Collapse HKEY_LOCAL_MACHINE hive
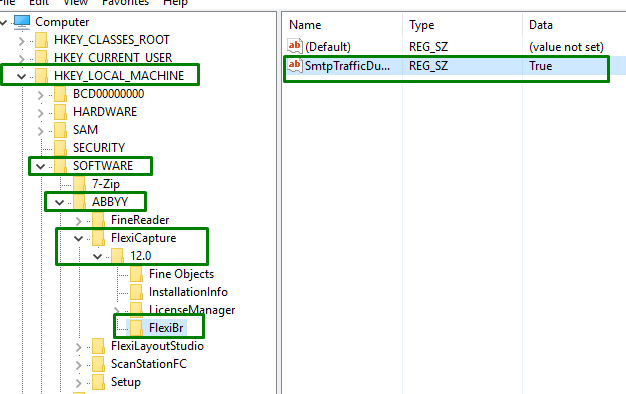The width and height of the screenshot is (626, 394). click(22, 76)
